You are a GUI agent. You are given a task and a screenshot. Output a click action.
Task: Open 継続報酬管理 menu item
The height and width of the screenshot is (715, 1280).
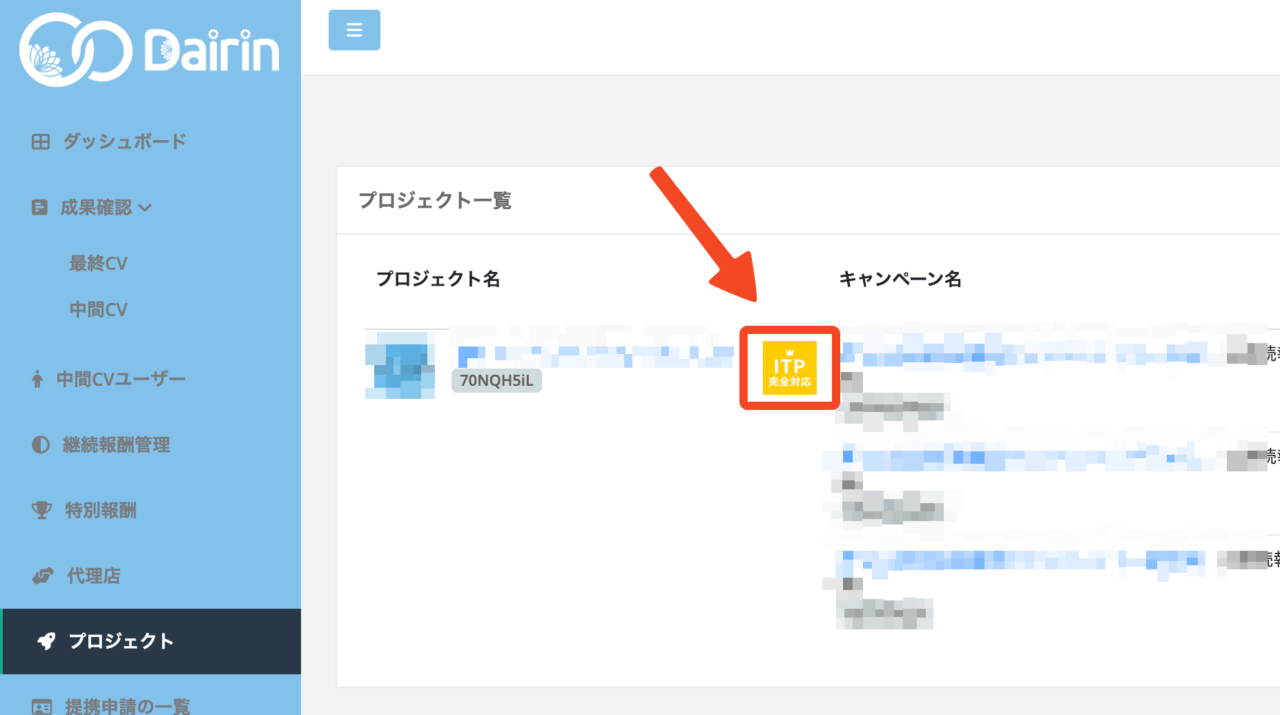coord(116,445)
